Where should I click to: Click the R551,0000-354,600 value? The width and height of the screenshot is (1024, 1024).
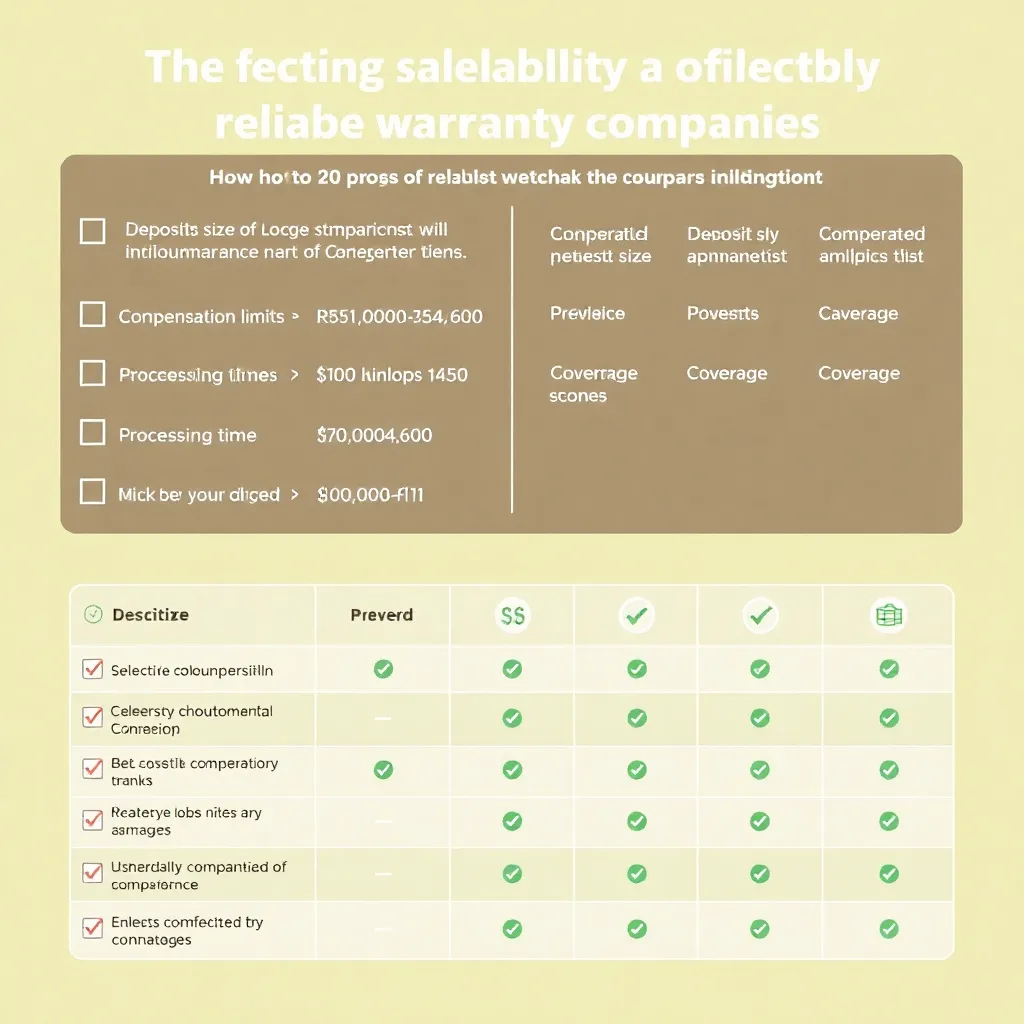pos(399,317)
